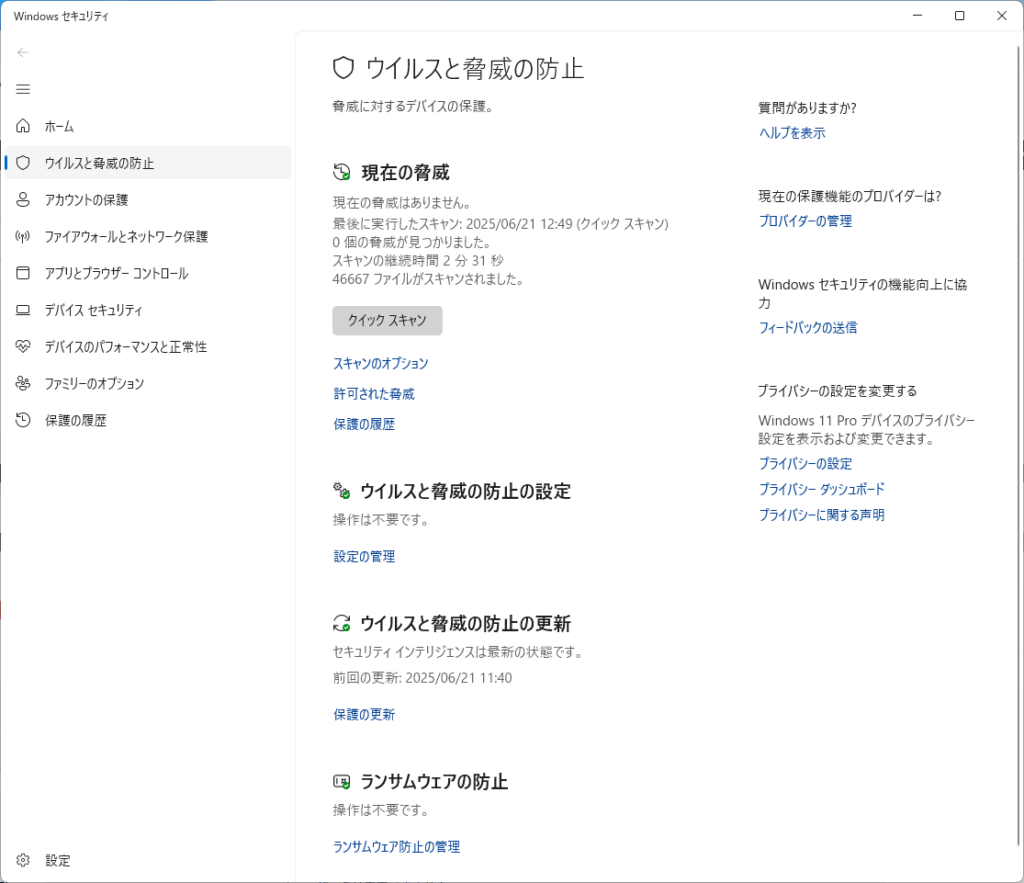
Task: Click the フィードバックの送信 link
Action: tap(807, 328)
